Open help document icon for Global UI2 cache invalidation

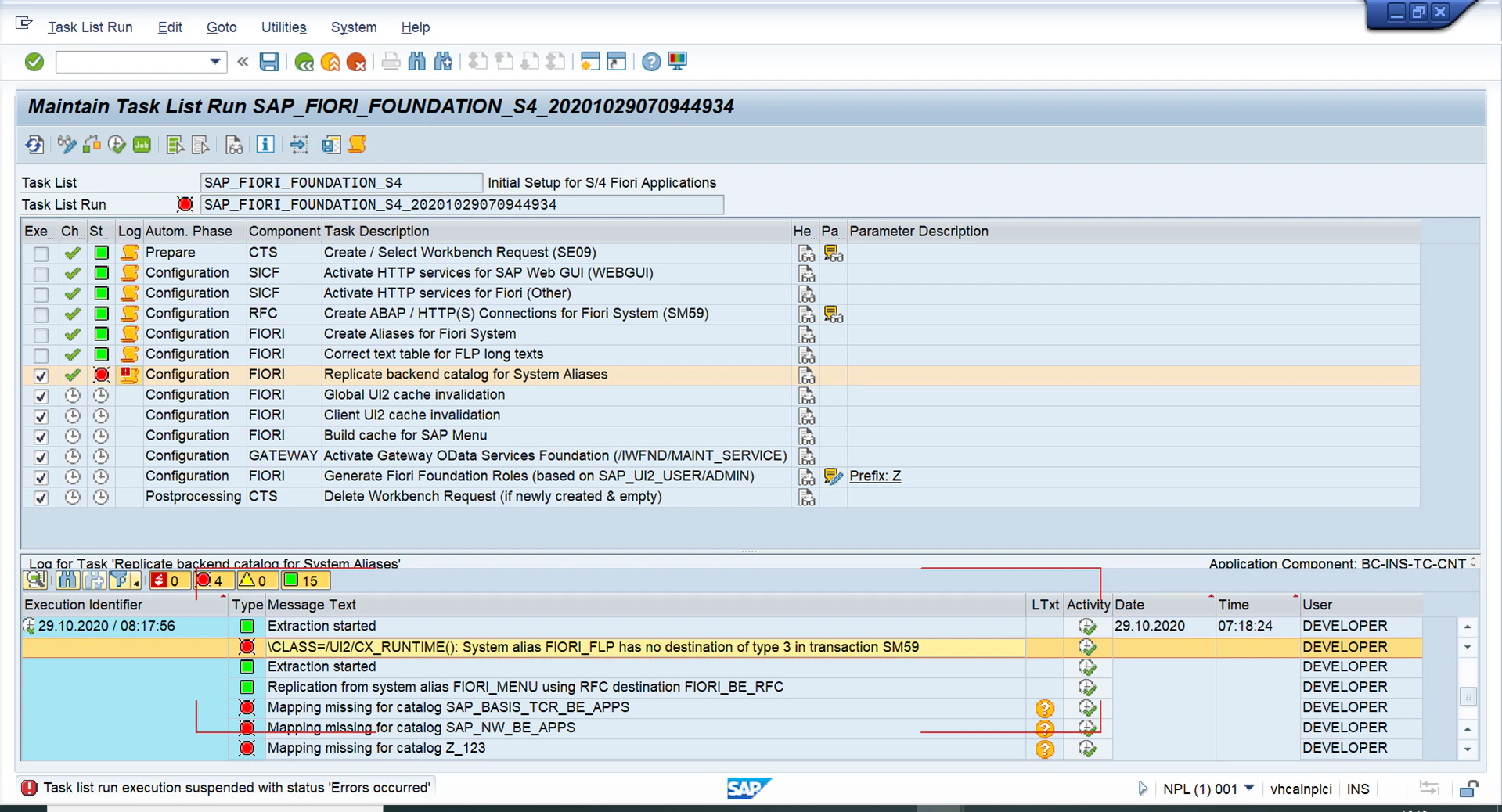(806, 395)
